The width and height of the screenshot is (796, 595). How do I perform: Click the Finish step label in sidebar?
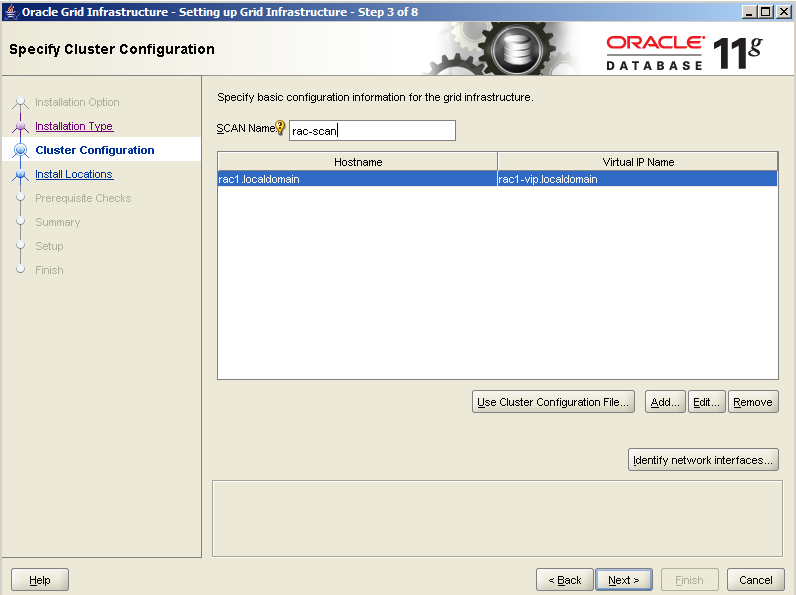click(x=49, y=270)
